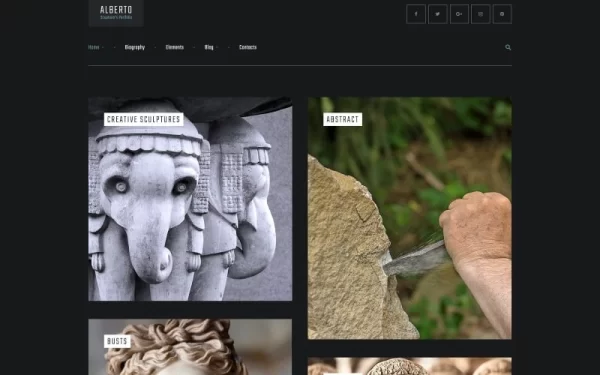
Task: Click the Abstract category label
Action: (342, 119)
